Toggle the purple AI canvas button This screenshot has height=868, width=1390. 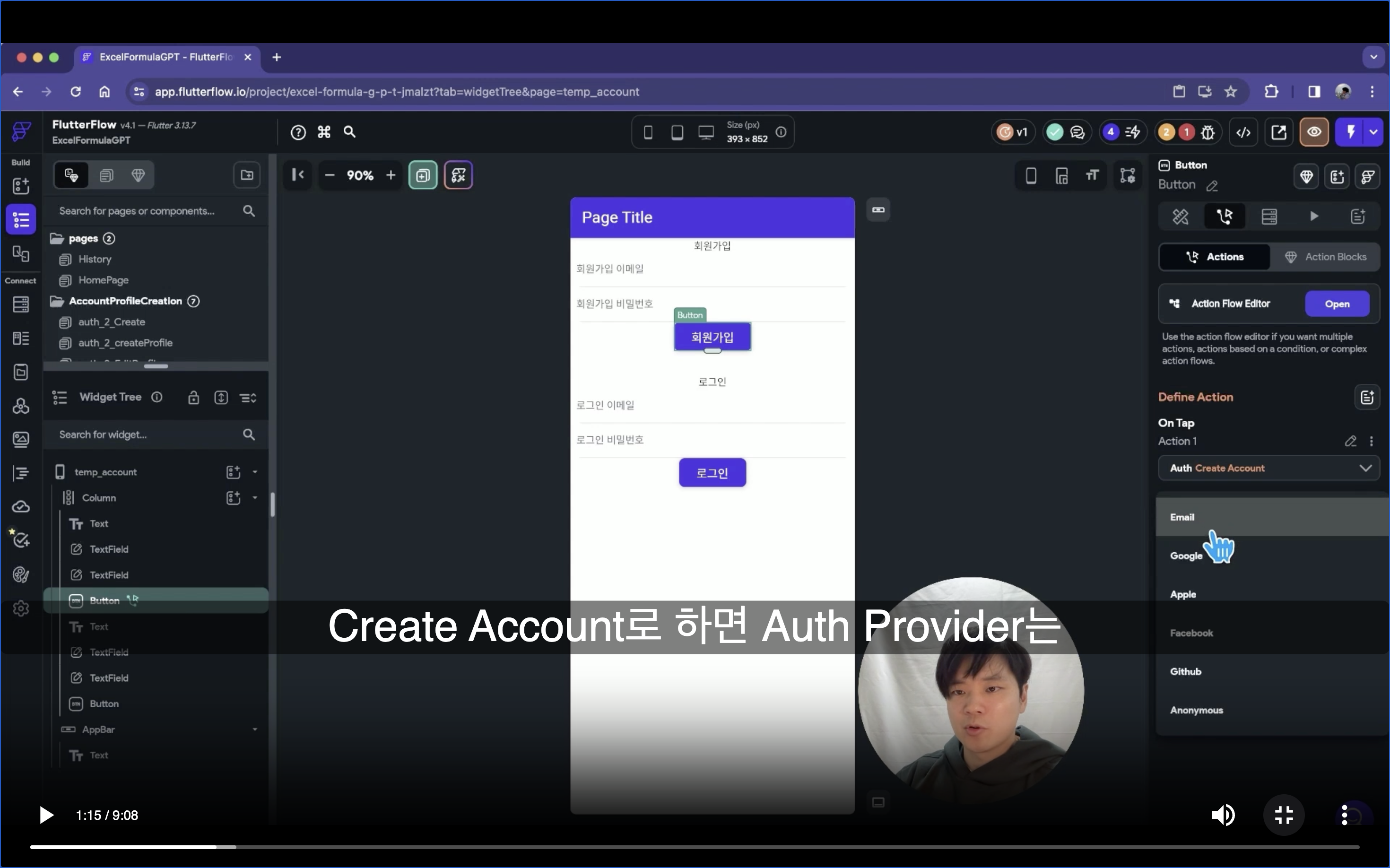[458, 175]
